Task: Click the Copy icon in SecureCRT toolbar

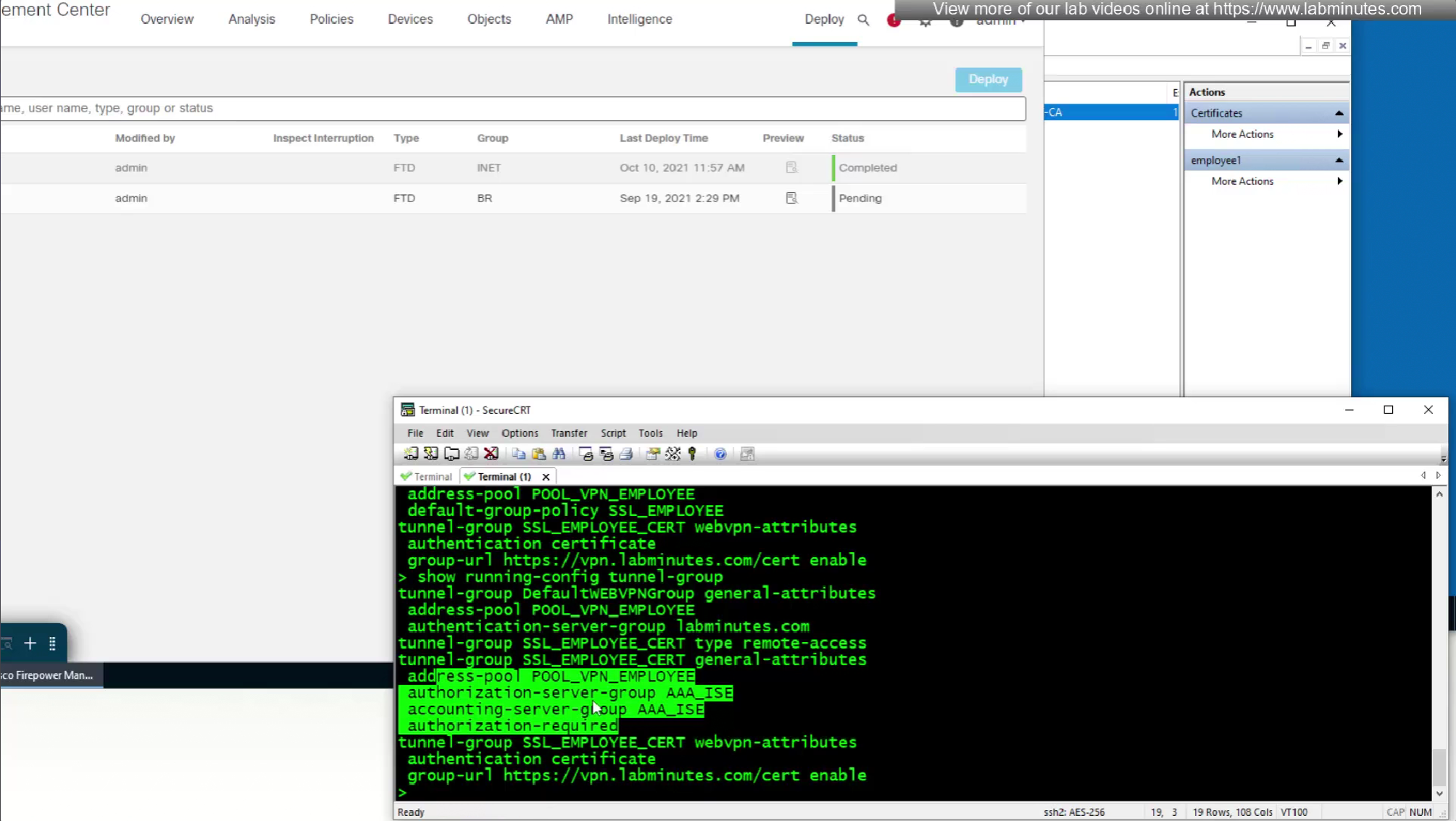Action: 518,454
